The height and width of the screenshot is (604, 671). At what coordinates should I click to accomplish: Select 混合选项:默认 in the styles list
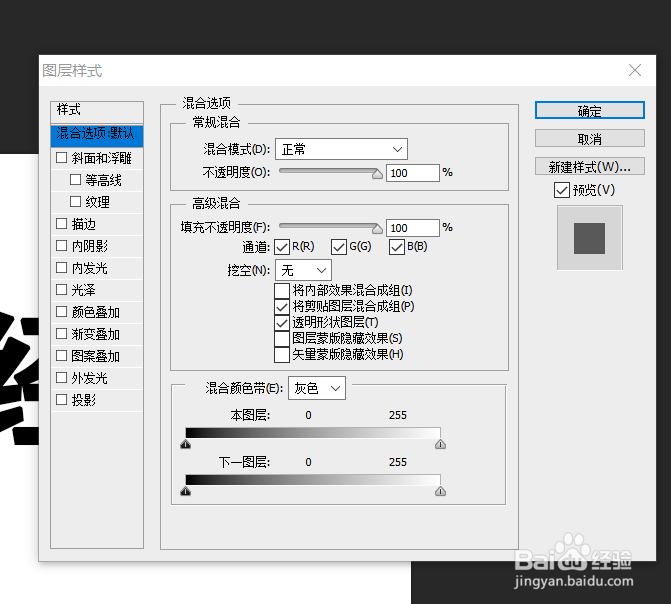[97, 135]
